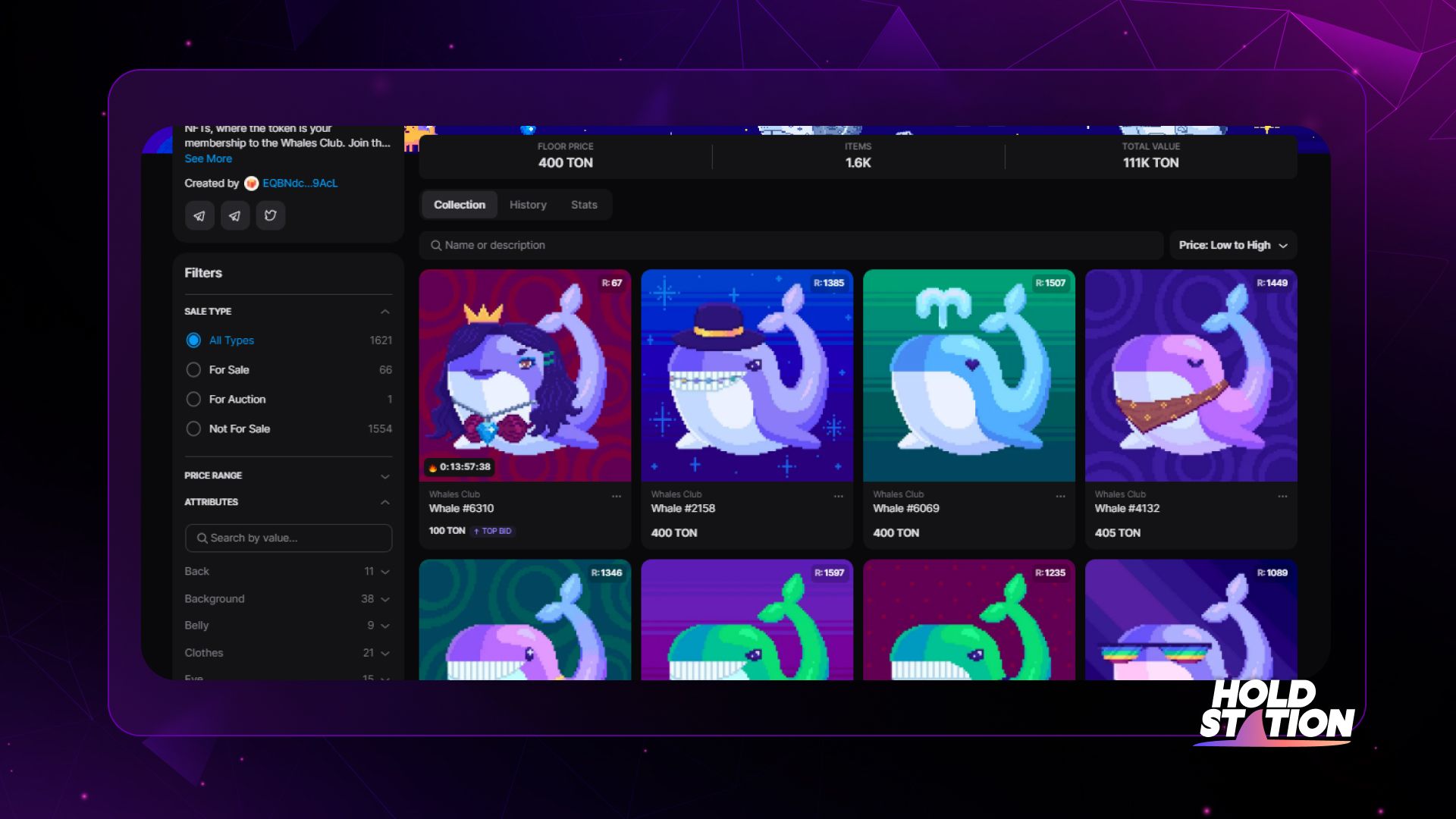Open the hat-wearing Whale #2158 thumbnail

pos(747,375)
